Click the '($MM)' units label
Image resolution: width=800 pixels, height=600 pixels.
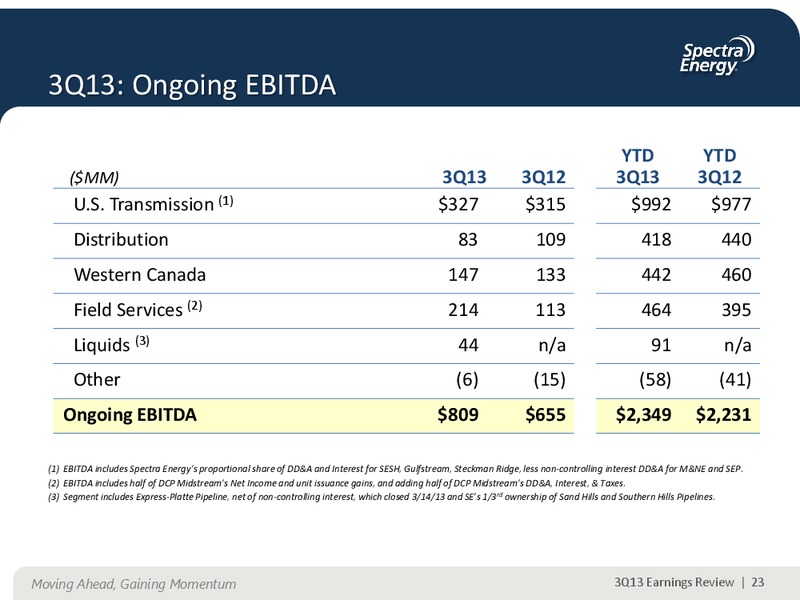pos(94,178)
